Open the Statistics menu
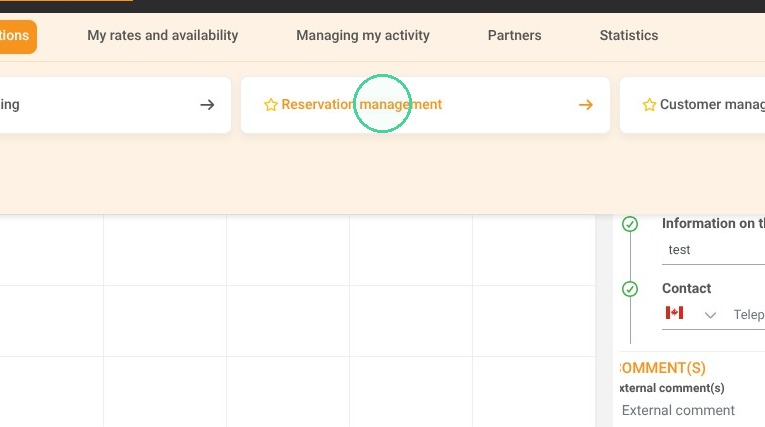 [628, 36]
